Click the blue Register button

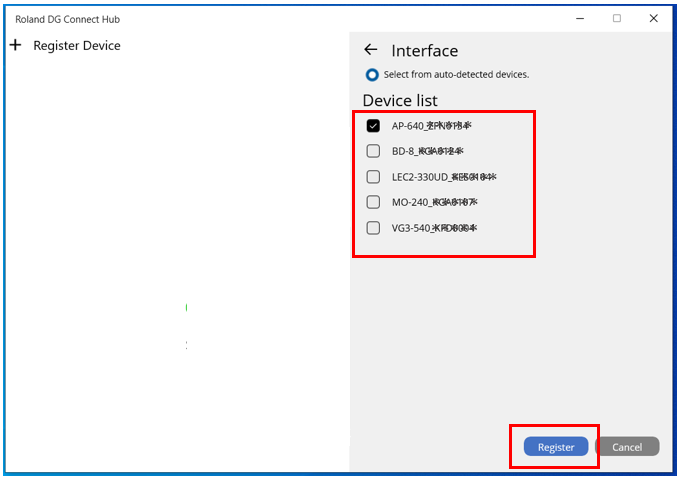coord(556,447)
